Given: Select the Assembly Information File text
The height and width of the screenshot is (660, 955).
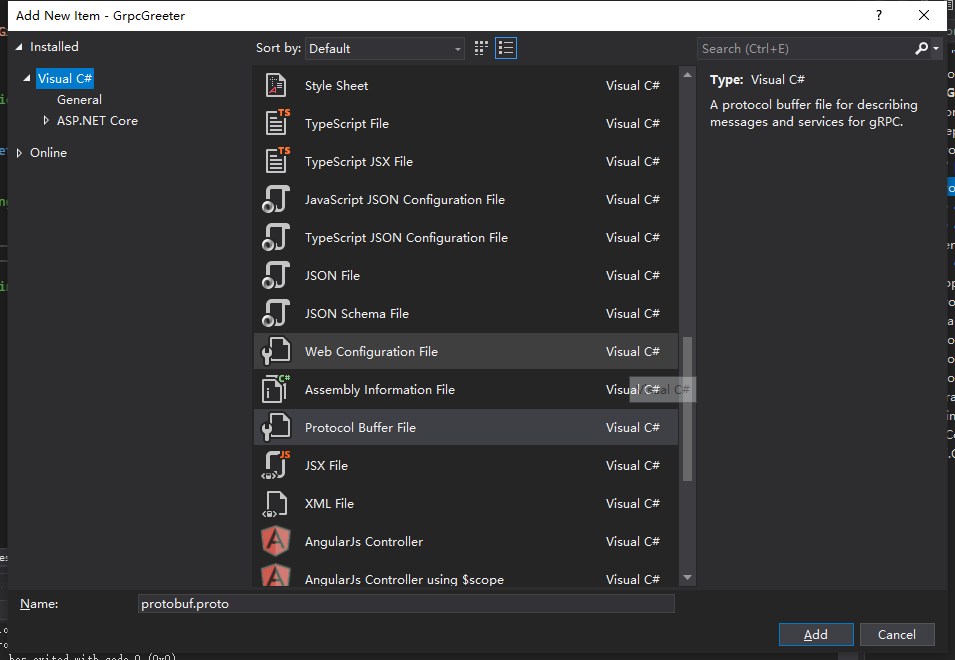Looking at the screenshot, I should [379, 390].
